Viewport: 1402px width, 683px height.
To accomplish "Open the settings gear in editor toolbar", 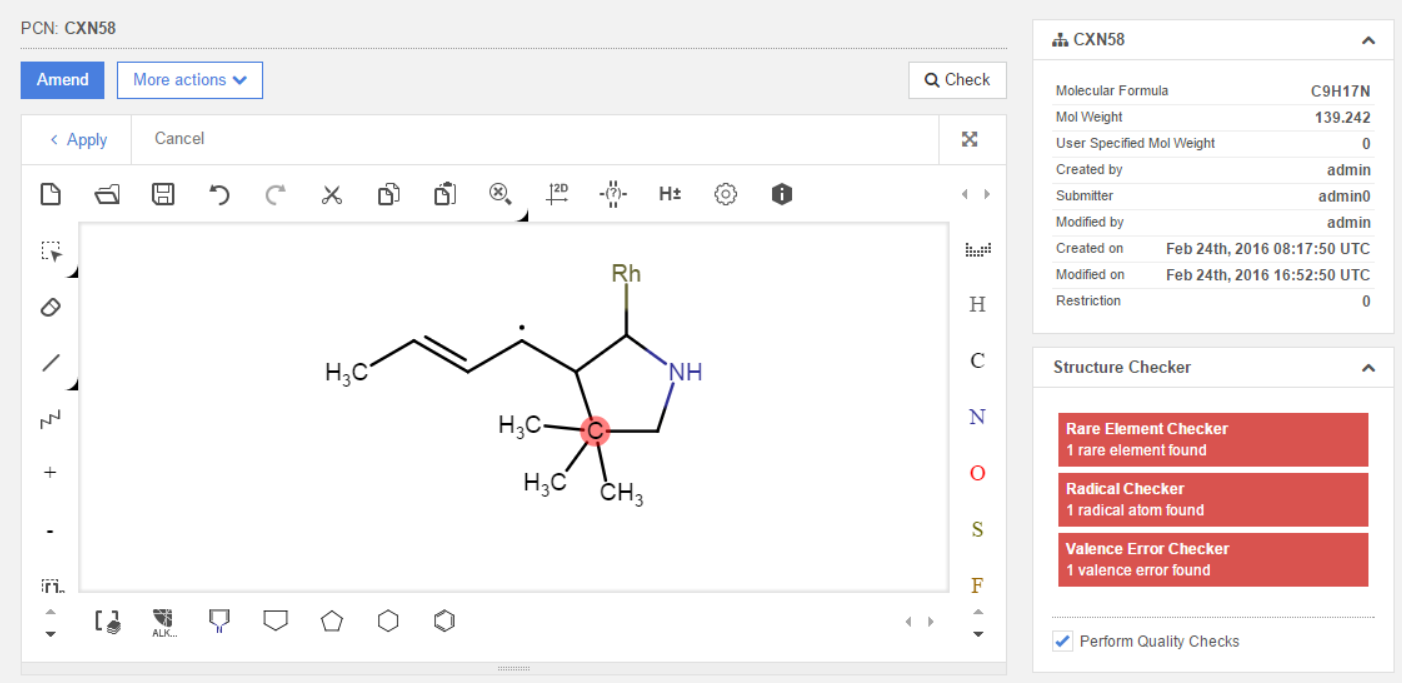I will (x=725, y=195).
